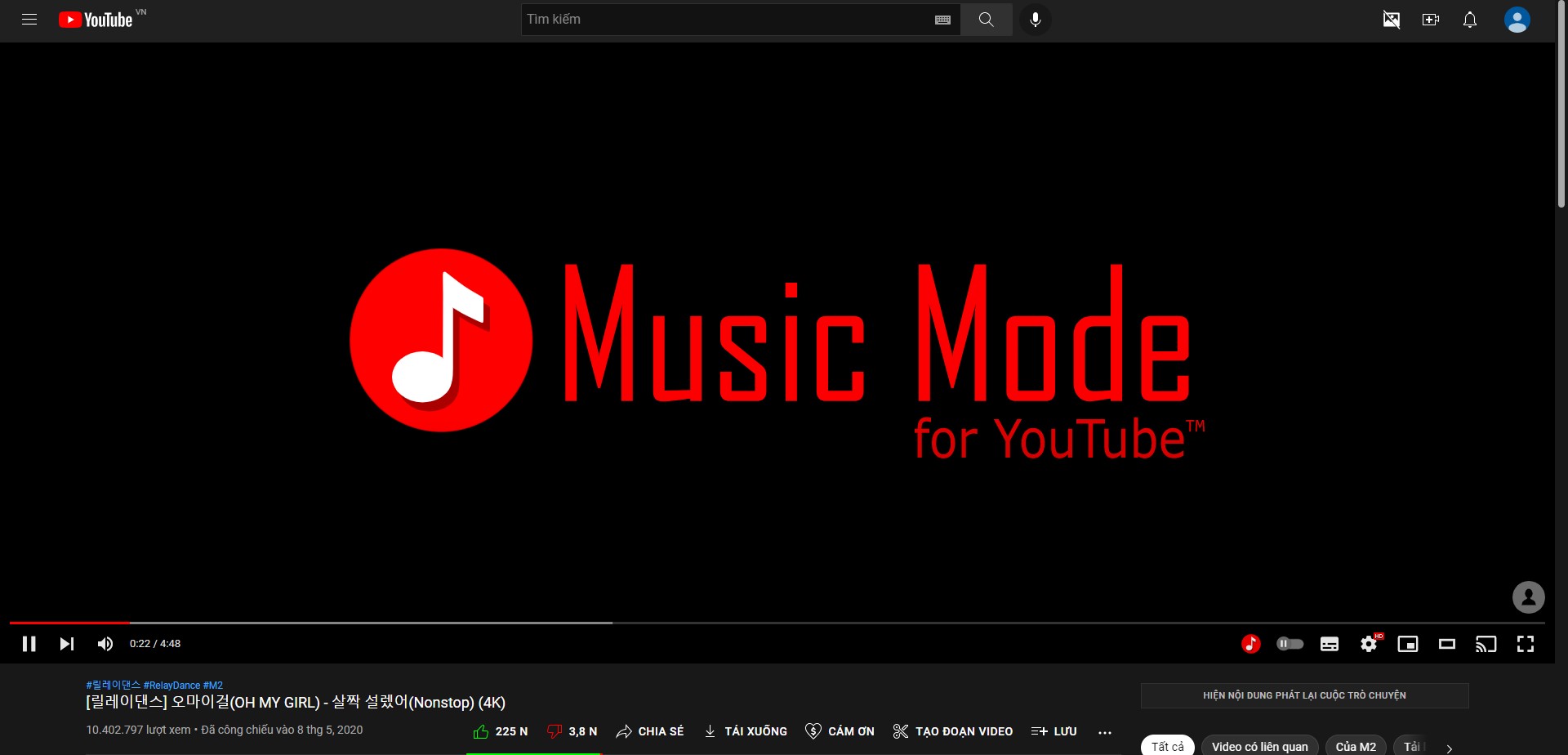Enable Picture-in-Picture mode

click(x=1409, y=644)
